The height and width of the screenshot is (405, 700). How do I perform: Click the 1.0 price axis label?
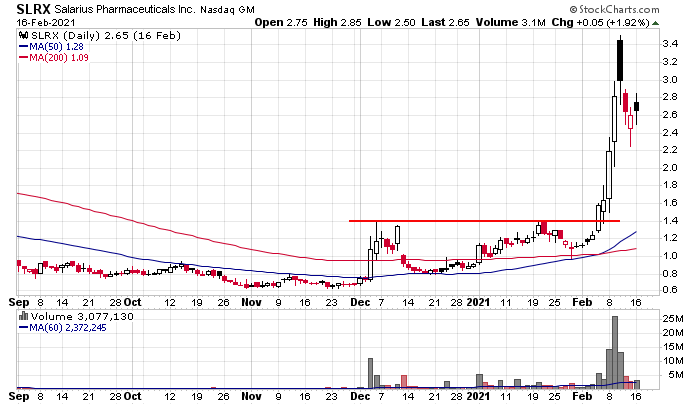click(670, 256)
